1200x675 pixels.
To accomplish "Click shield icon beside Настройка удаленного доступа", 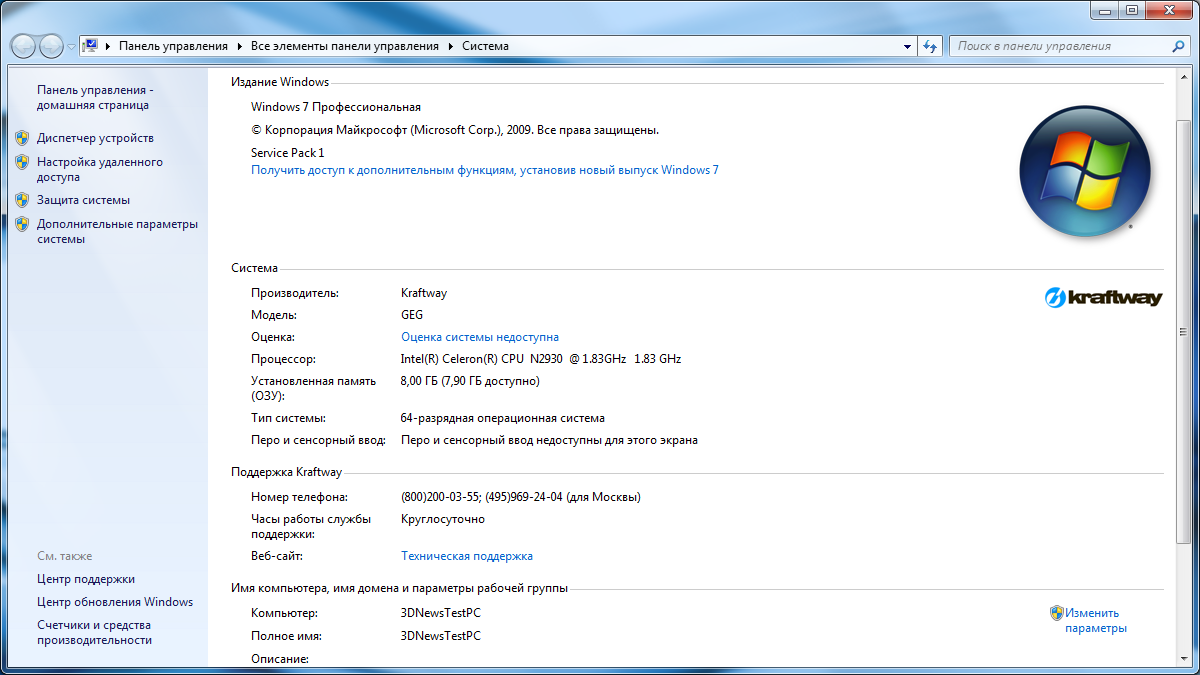I will [22, 161].
